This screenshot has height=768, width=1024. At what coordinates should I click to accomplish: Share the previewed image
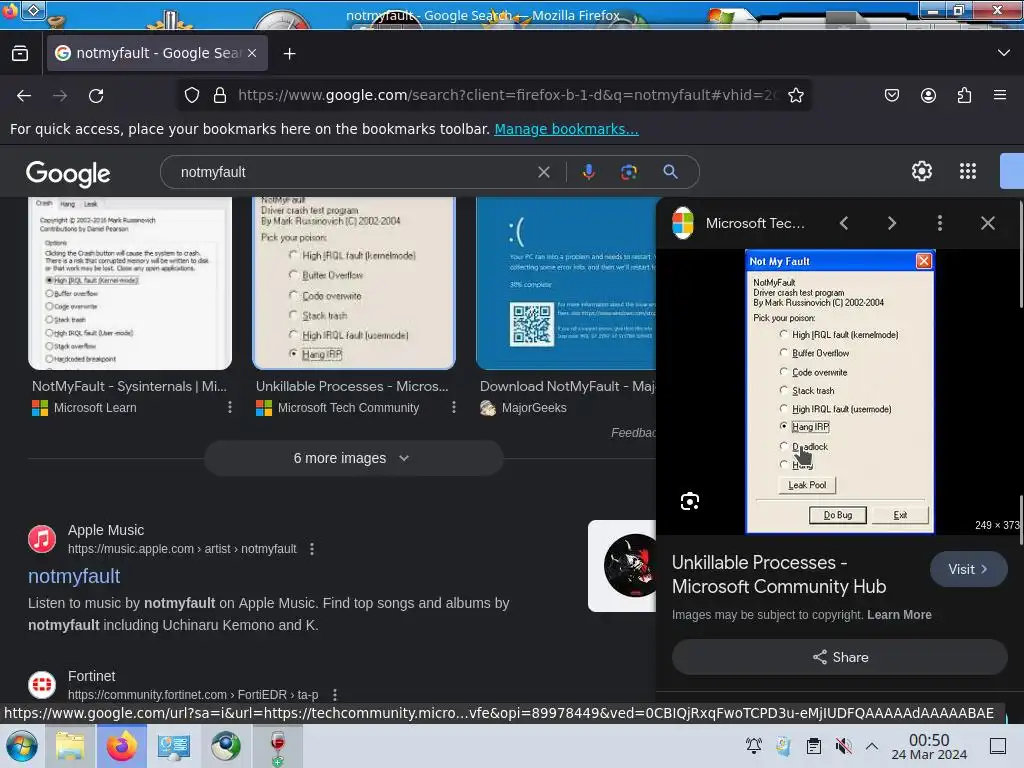click(840, 657)
